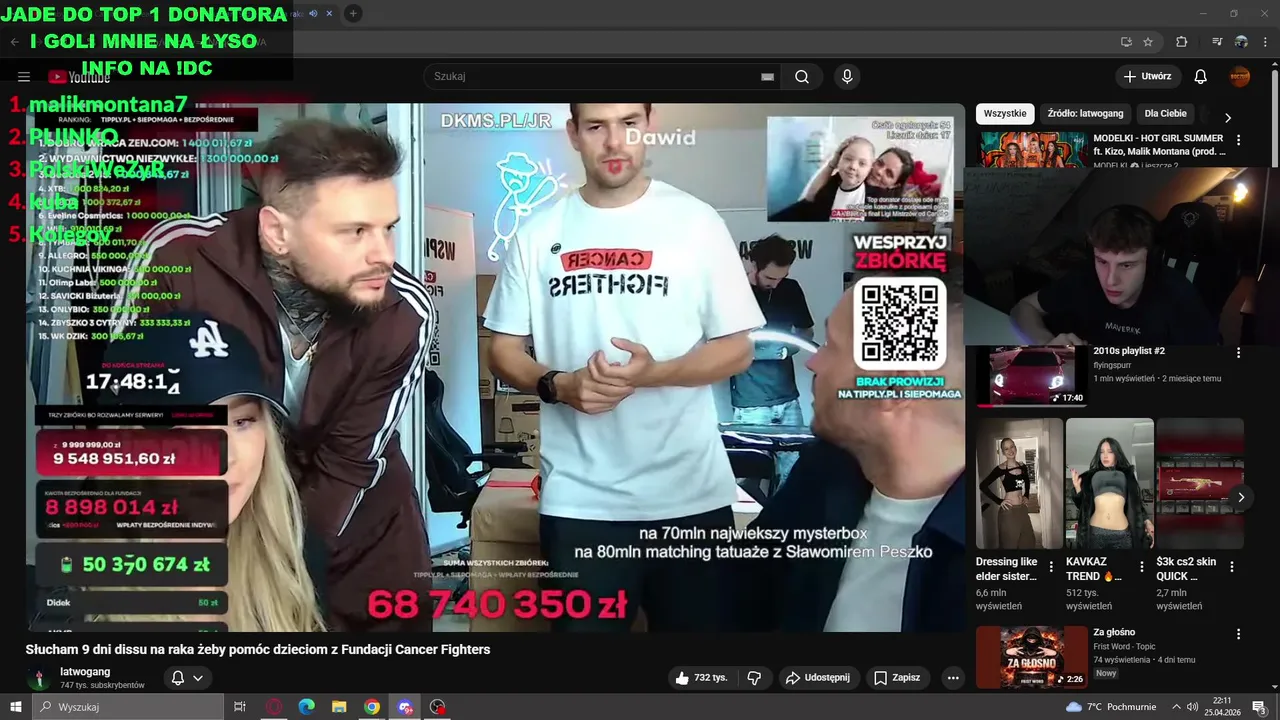
Task: Click the Za głośno video title
Action: (x=1114, y=632)
